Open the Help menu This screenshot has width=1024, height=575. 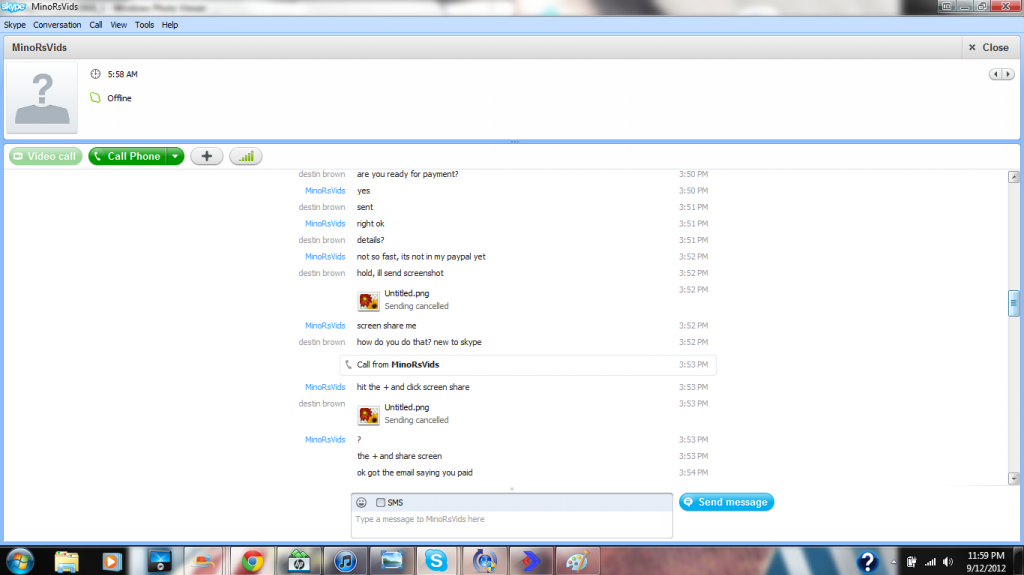point(170,25)
